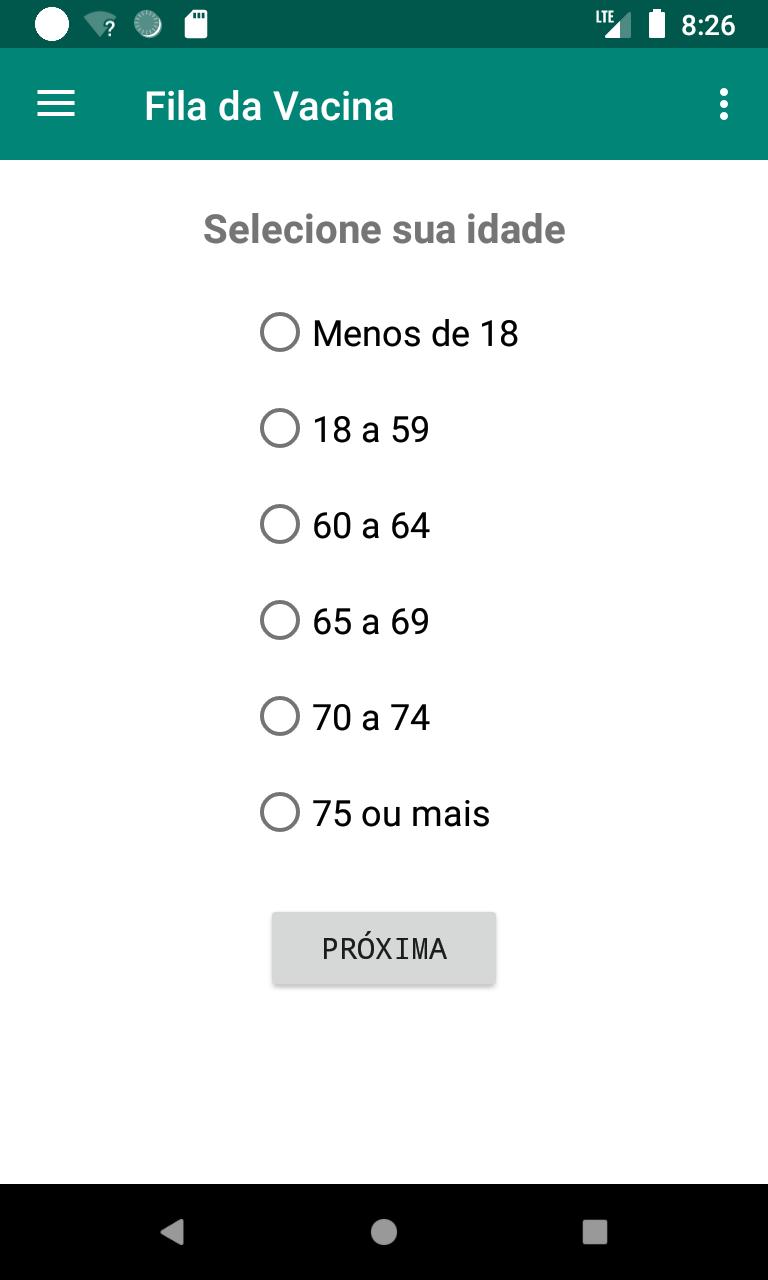This screenshot has width=768, height=1280.
Task: Tap the 8:26 clock in status bar
Action: click(x=708, y=25)
